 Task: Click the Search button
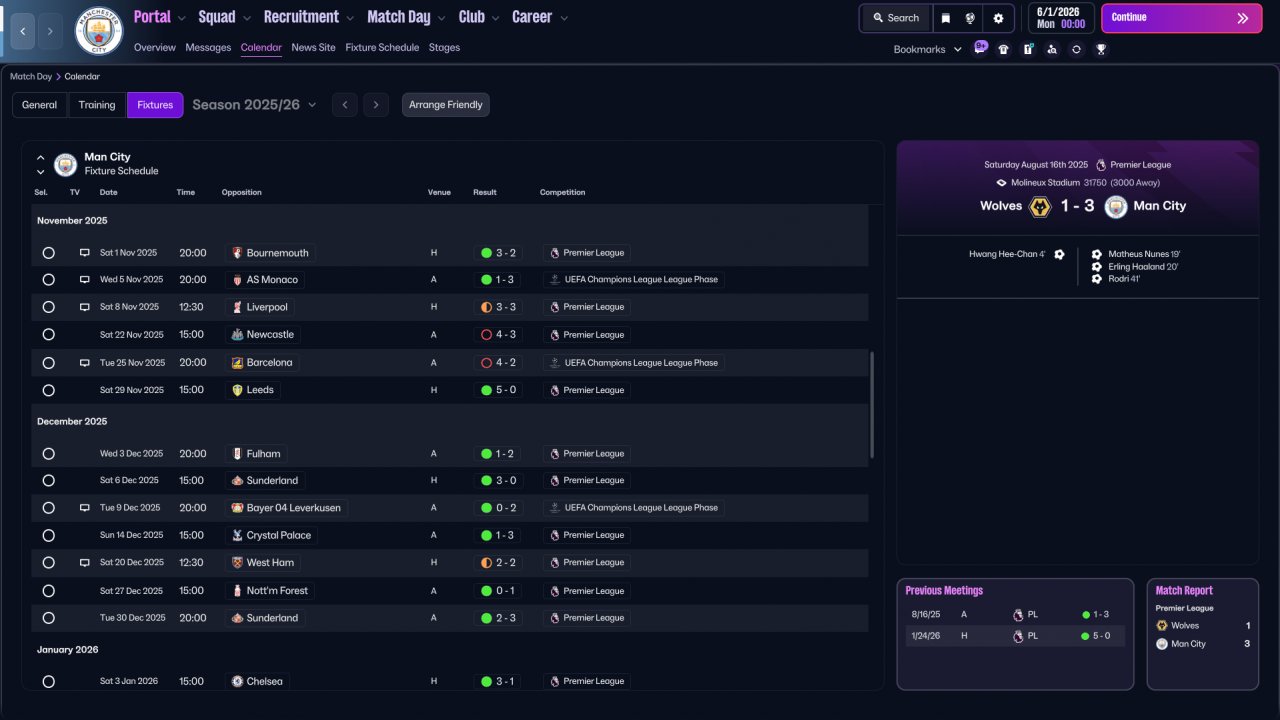point(896,18)
